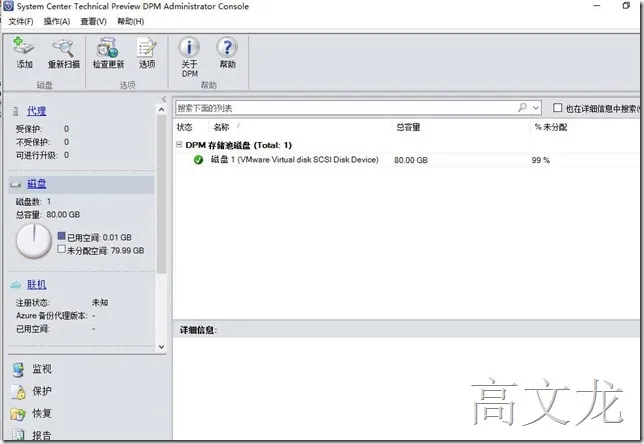Click the 添加 (Add disk) toolbar icon
Viewport: 644px width, 444px height.
(x=23, y=46)
